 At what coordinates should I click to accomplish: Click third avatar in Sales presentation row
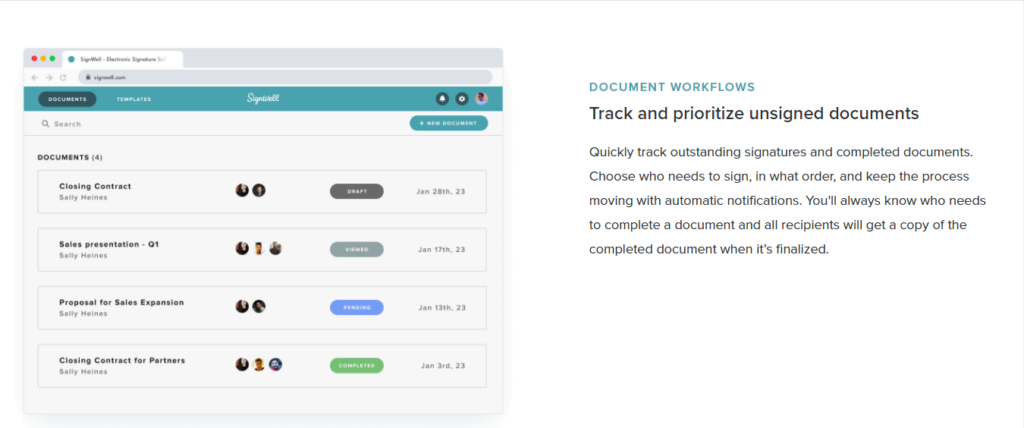click(276, 248)
